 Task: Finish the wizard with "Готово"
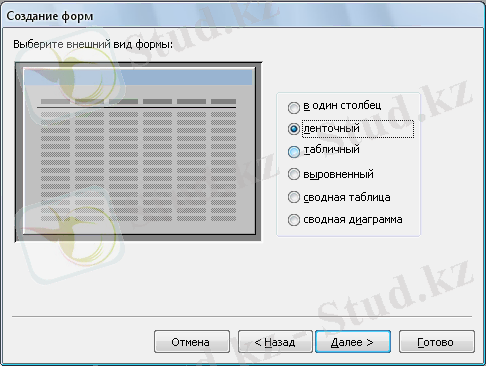(x=436, y=342)
